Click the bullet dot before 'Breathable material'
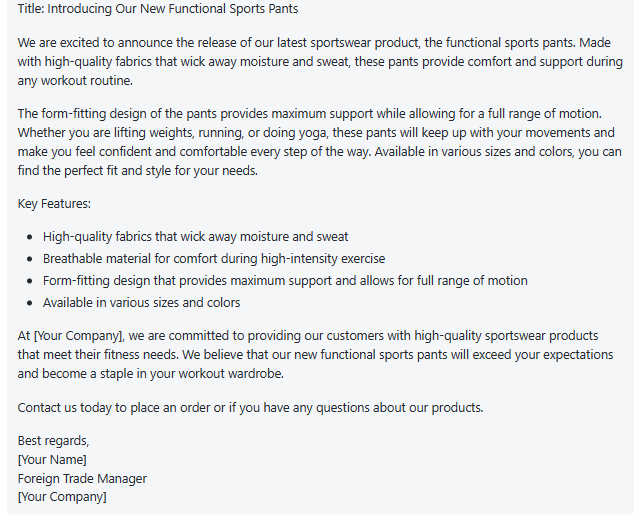The height and width of the screenshot is (520, 636). click(29, 259)
